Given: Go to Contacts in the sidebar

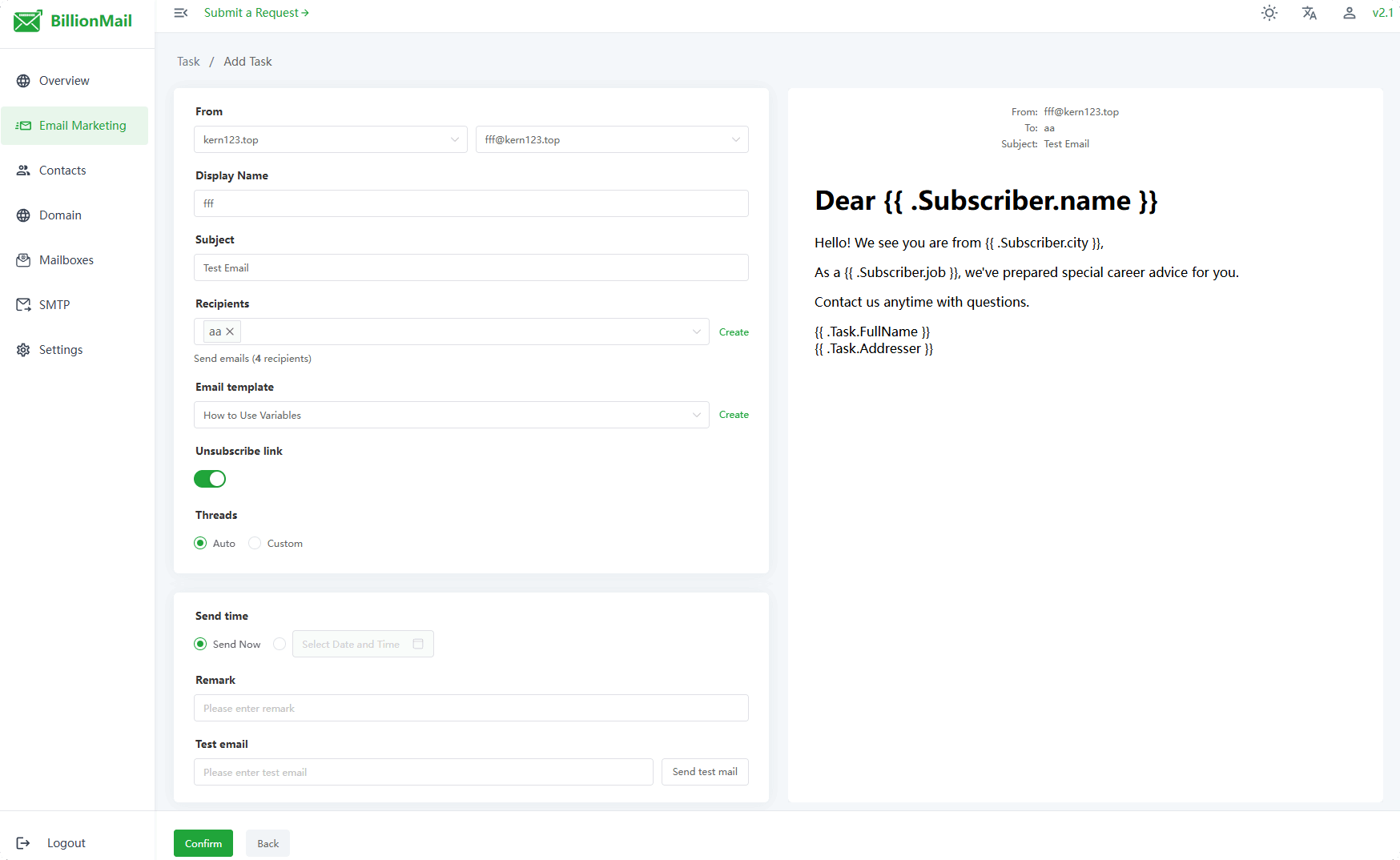Looking at the screenshot, I should coord(62,171).
